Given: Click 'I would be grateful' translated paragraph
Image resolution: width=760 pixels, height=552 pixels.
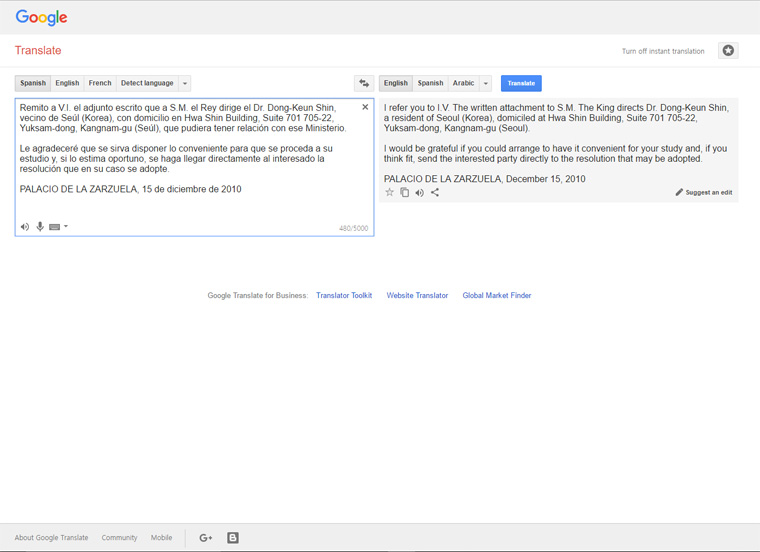Looking at the screenshot, I should click(555, 154).
